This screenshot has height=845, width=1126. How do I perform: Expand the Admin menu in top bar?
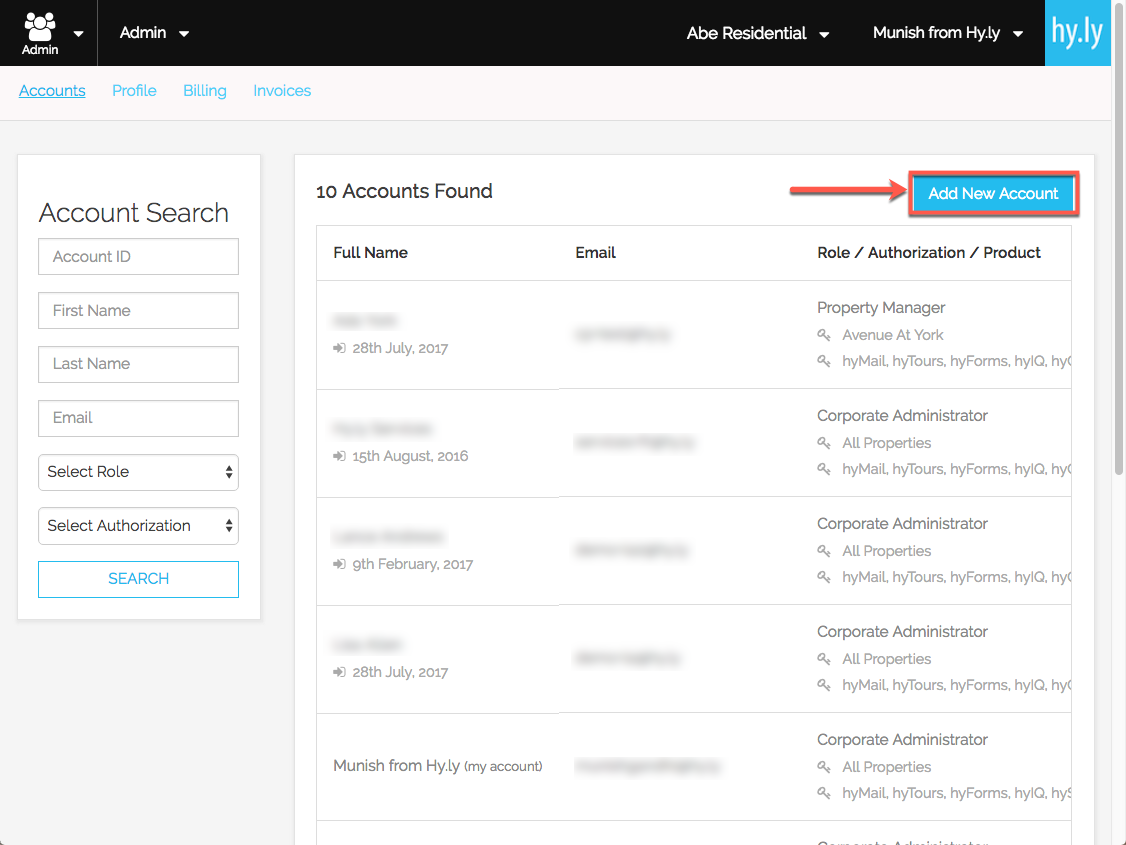(154, 33)
